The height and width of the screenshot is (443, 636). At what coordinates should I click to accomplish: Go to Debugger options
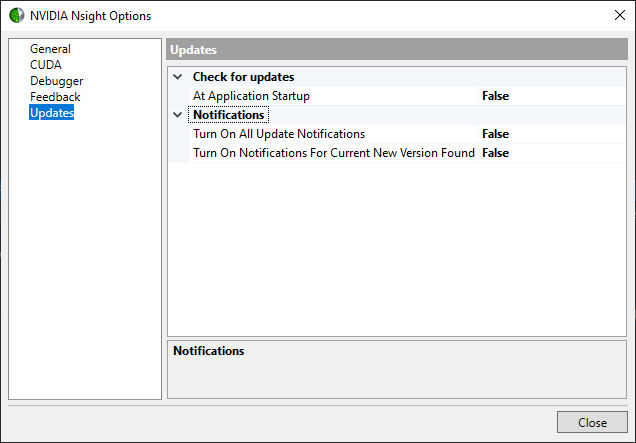click(x=56, y=81)
